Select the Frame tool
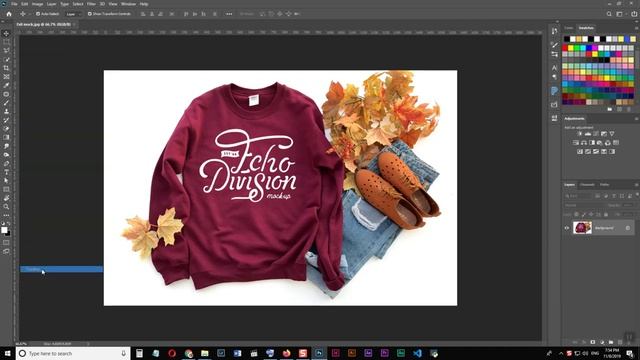 point(6,76)
